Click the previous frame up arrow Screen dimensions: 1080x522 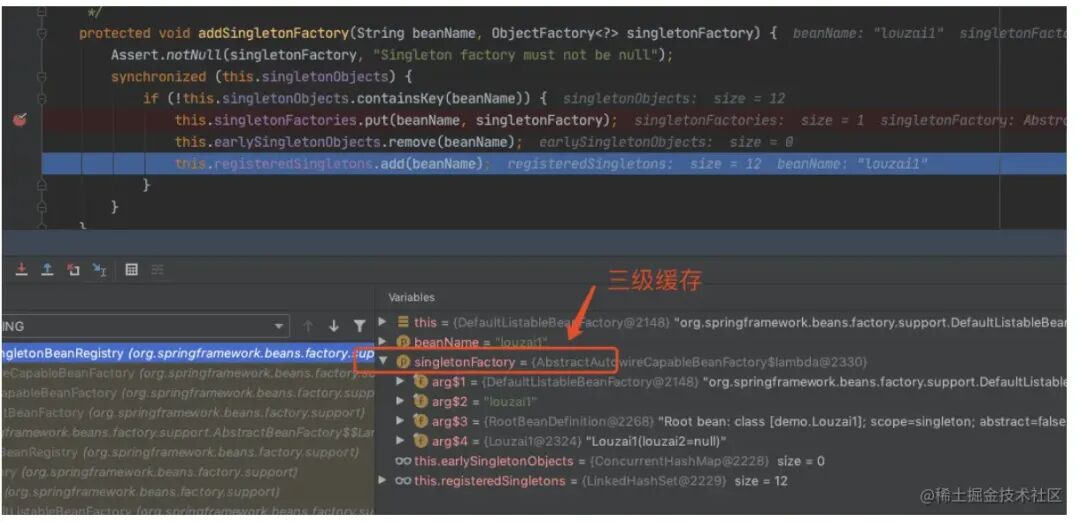coord(308,326)
